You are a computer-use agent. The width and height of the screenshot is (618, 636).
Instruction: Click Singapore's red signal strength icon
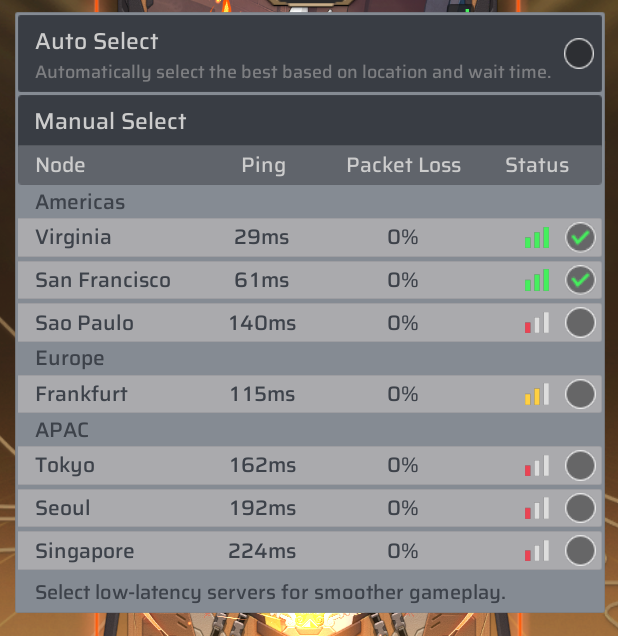pos(537,551)
